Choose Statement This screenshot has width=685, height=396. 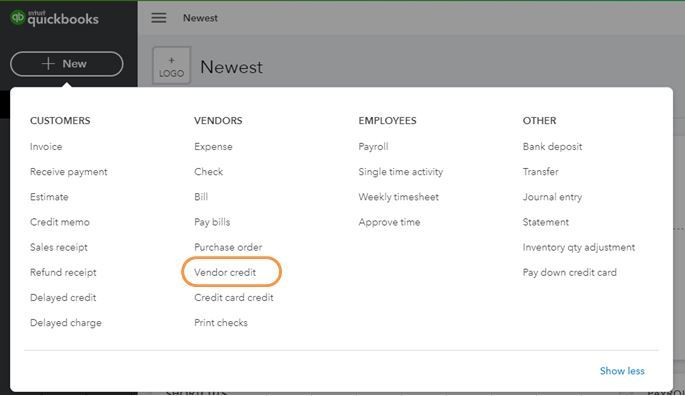tap(546, 222)
